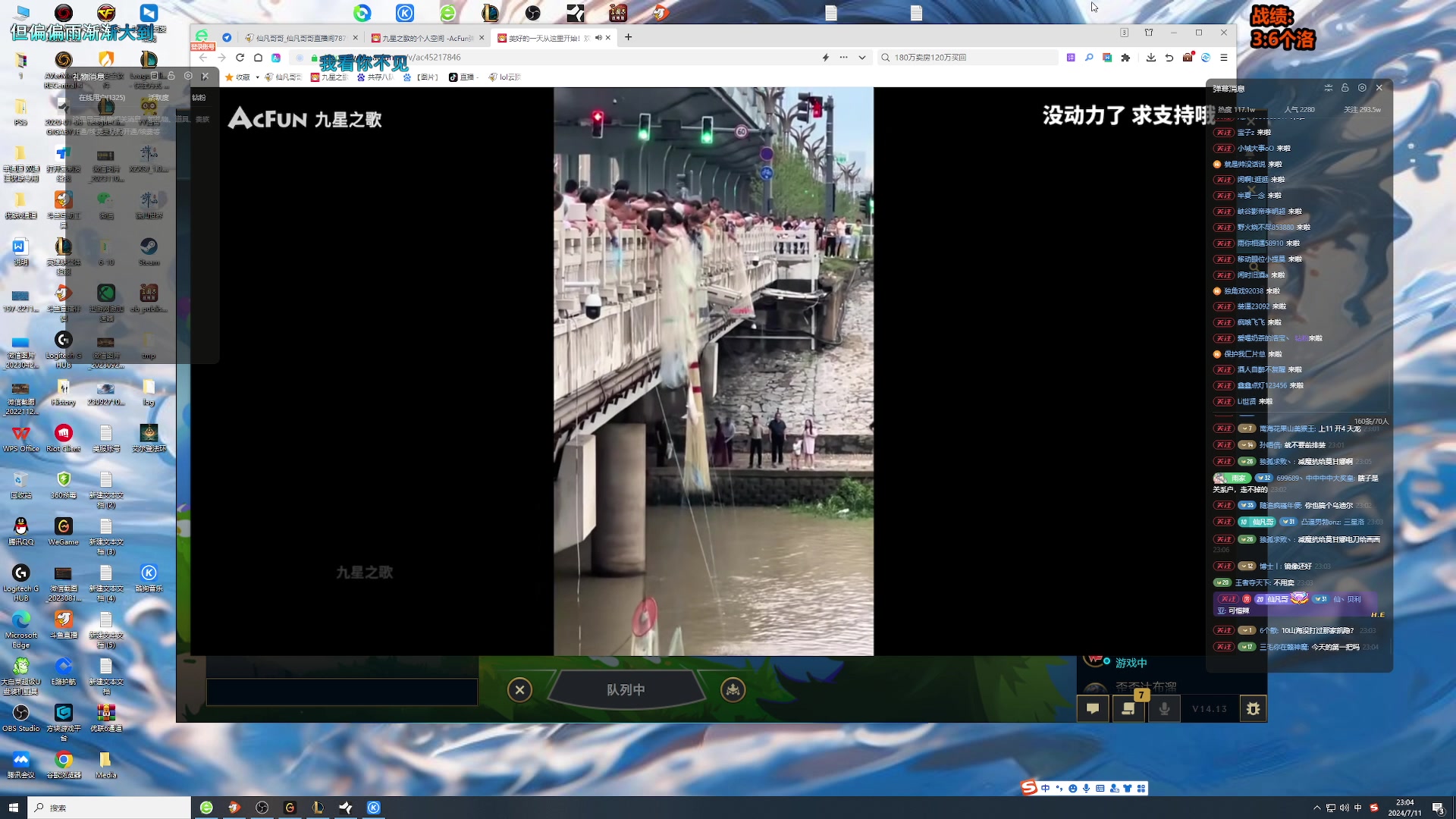This screenshot has height=819, width=1456.
Task: Toggle the lock in 弹幕消息 panel
Action: pyautogui.click(x=1345, y=88)
